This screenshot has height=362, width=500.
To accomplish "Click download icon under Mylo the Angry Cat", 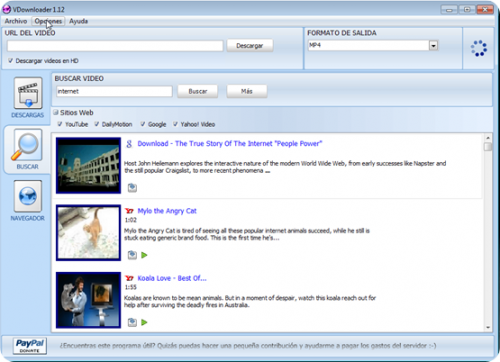I will pyautogui.click(x=132, y=255).
